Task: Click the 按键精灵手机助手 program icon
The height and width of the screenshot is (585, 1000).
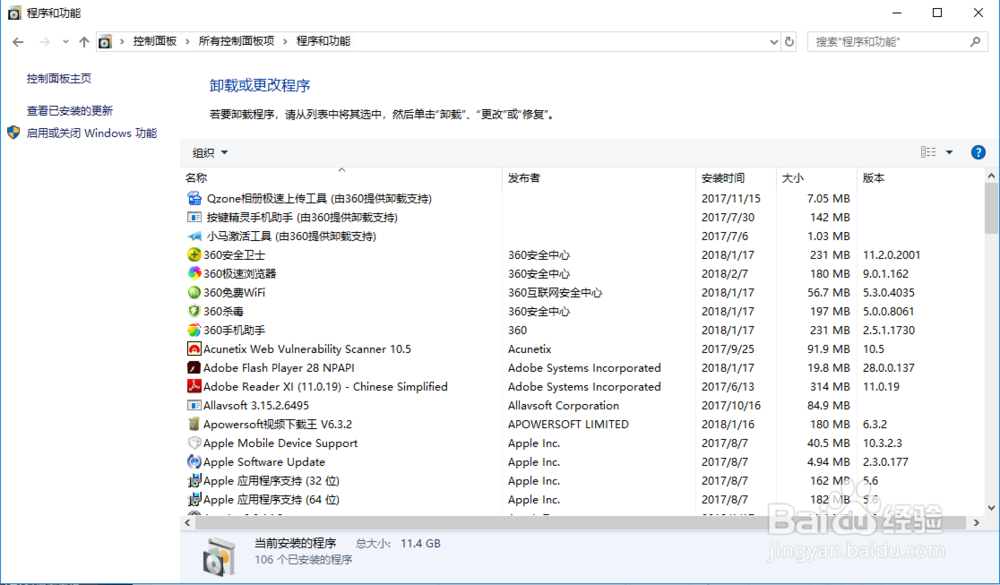Action: click(x=194, y=218)
